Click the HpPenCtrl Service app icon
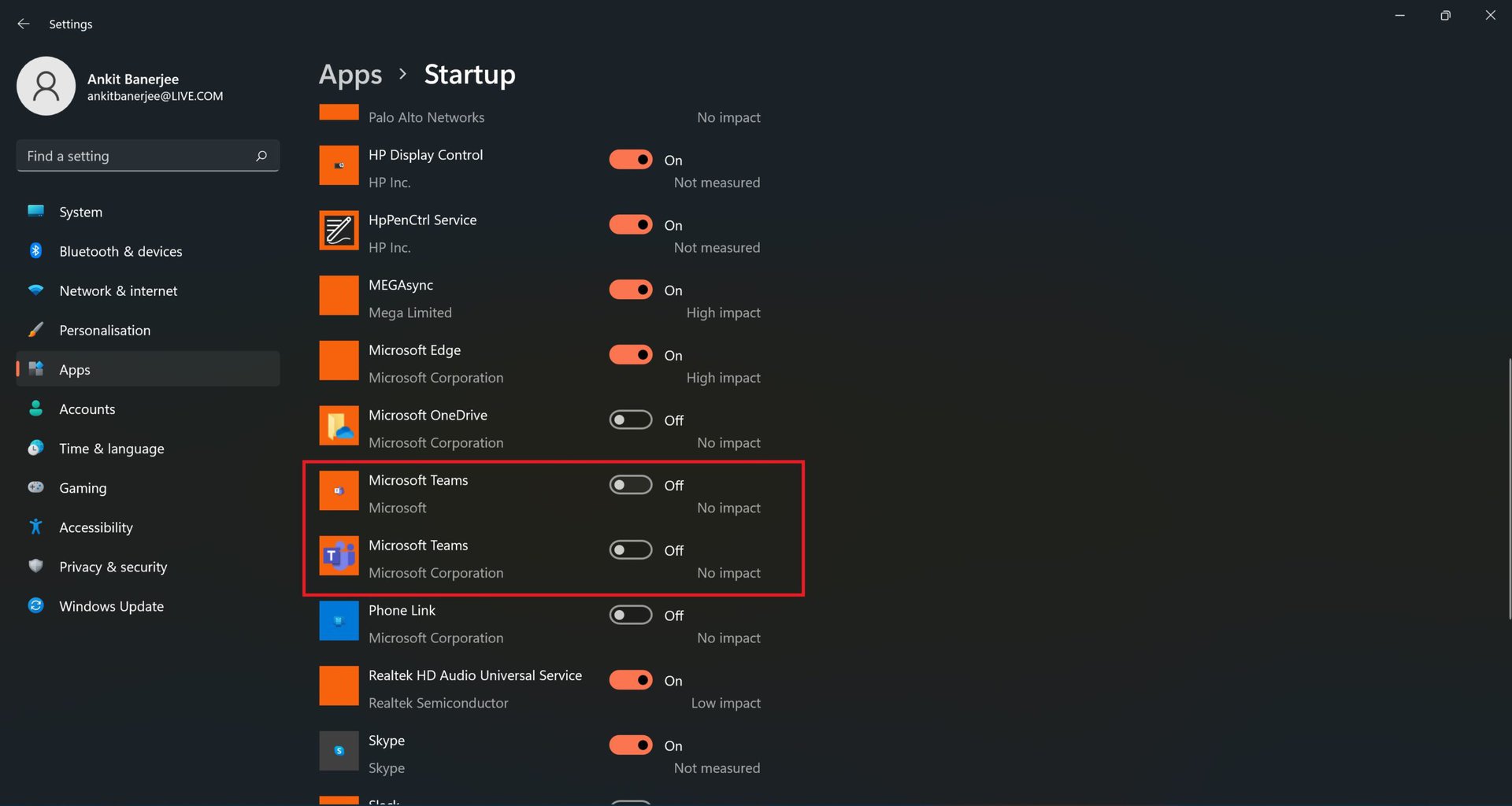1512x806 pixels. point(339,231)
